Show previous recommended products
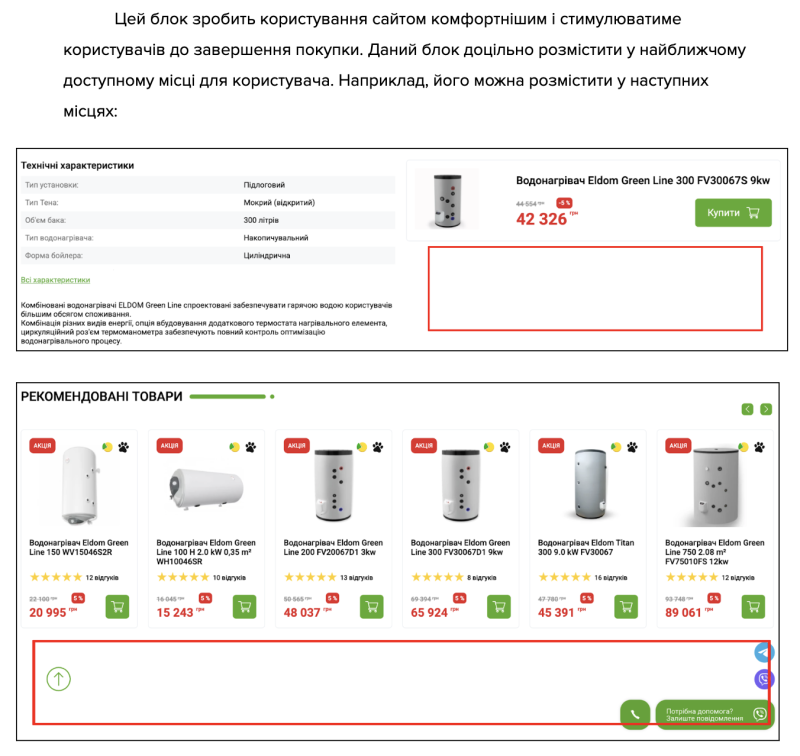The height and width of the screenshot is (756, 800). point(747,409)
